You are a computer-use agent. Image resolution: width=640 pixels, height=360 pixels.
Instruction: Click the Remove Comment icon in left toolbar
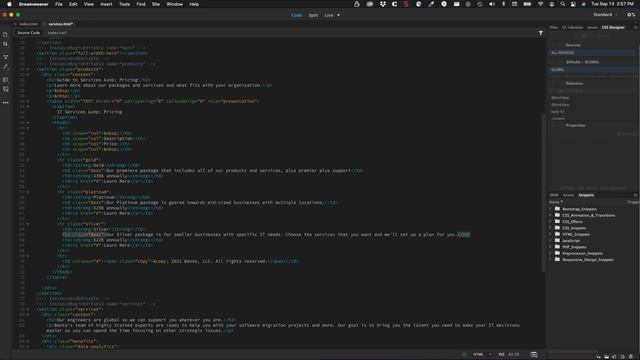(5, 89)
